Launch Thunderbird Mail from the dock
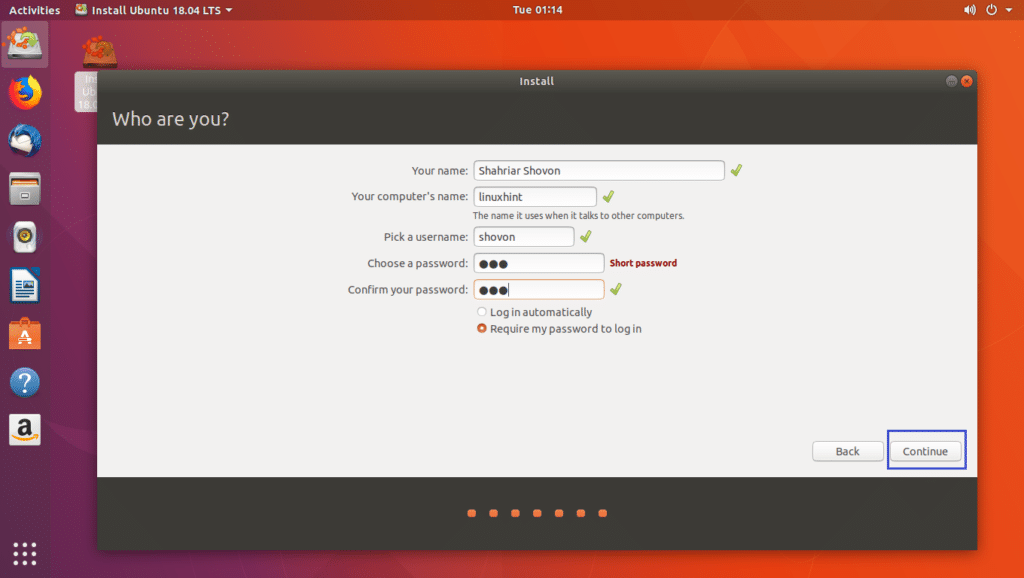The image size is (1024, 578). click(24, 140)
